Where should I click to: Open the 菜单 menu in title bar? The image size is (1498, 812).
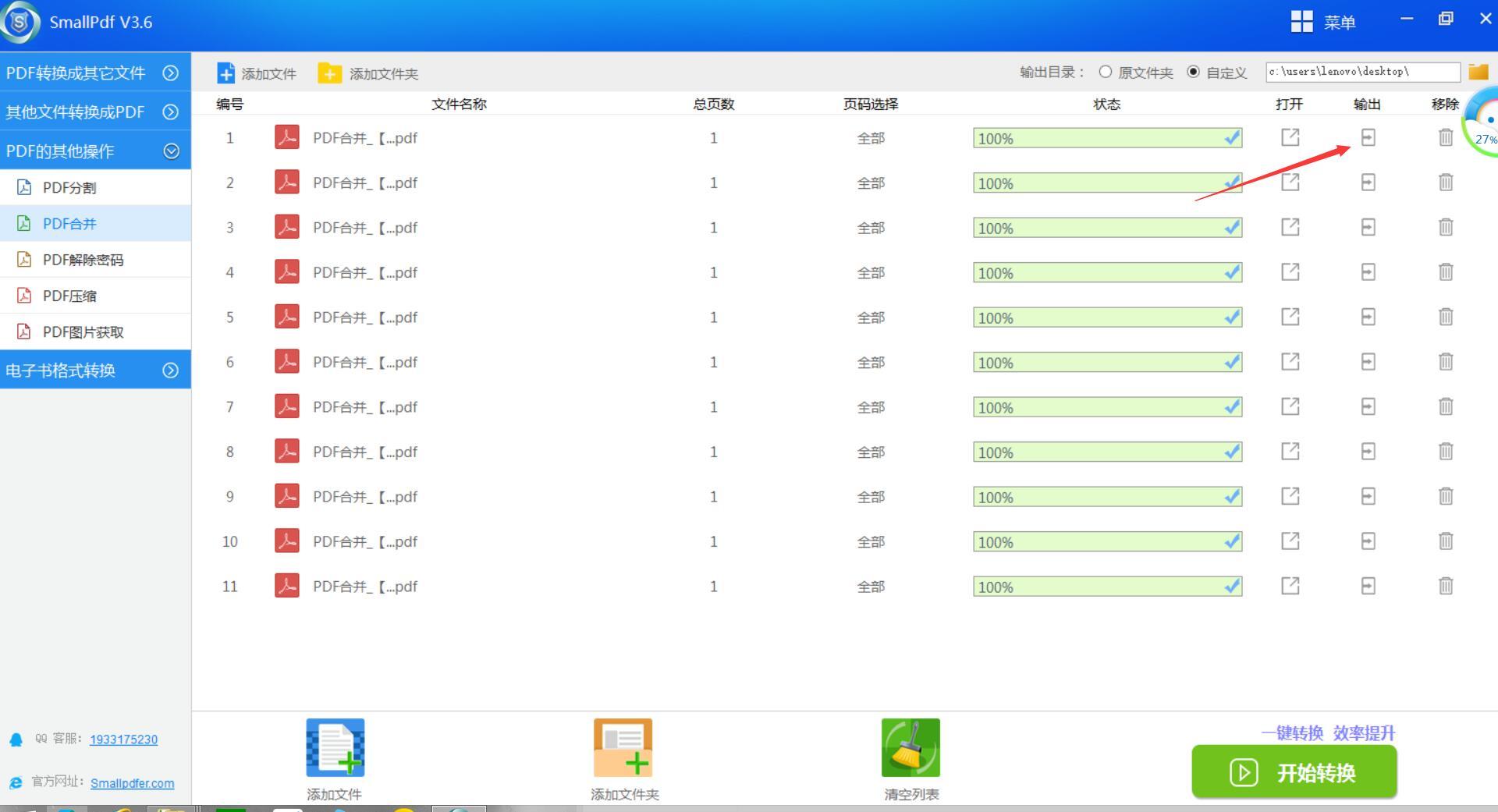[1323, 22]
